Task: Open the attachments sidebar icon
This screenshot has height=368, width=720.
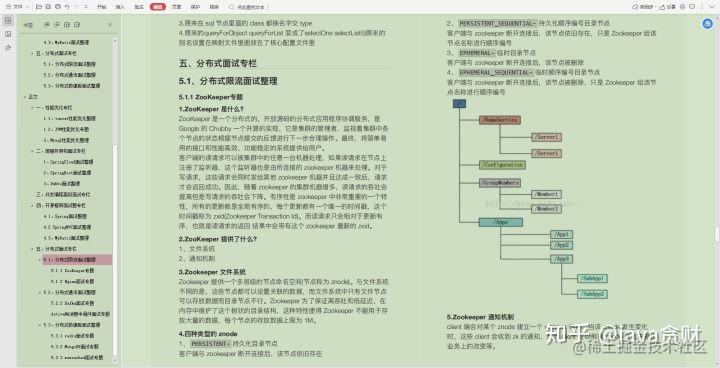Action: tap(8, 48)
